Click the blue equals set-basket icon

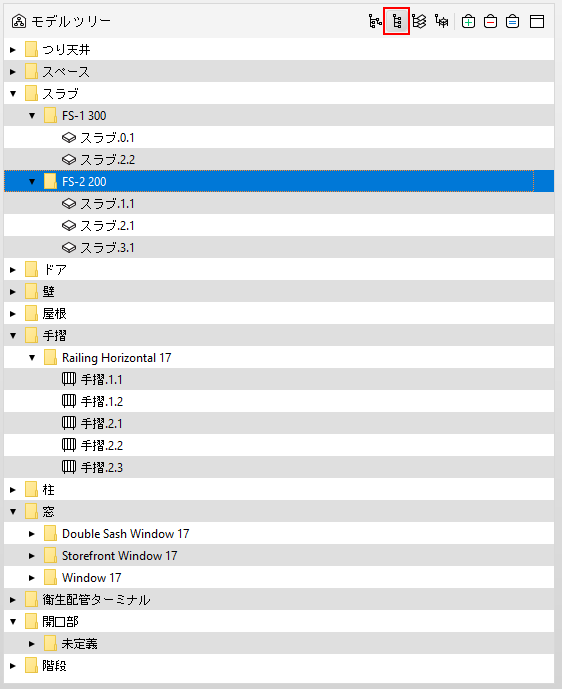512,21
